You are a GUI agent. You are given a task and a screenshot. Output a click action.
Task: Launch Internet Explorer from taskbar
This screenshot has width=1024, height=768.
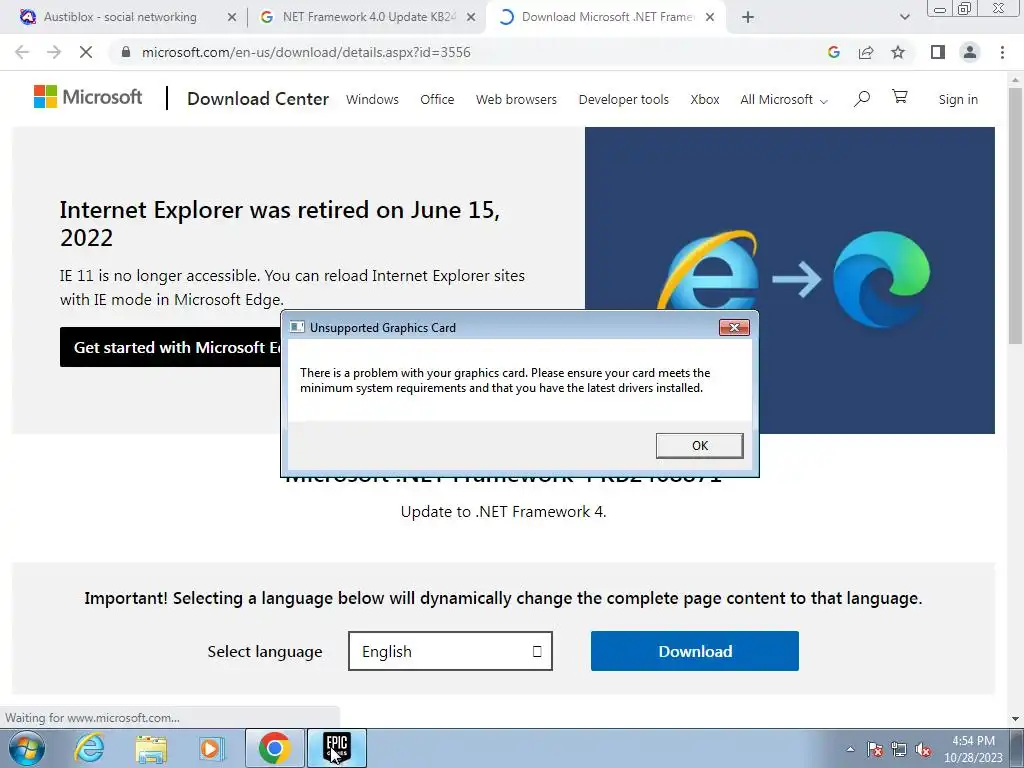(x=89, y=748)
